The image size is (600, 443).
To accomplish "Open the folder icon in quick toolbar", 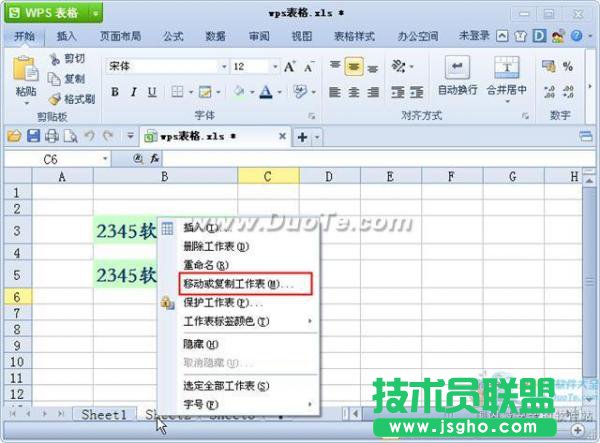I will [14, 136].
